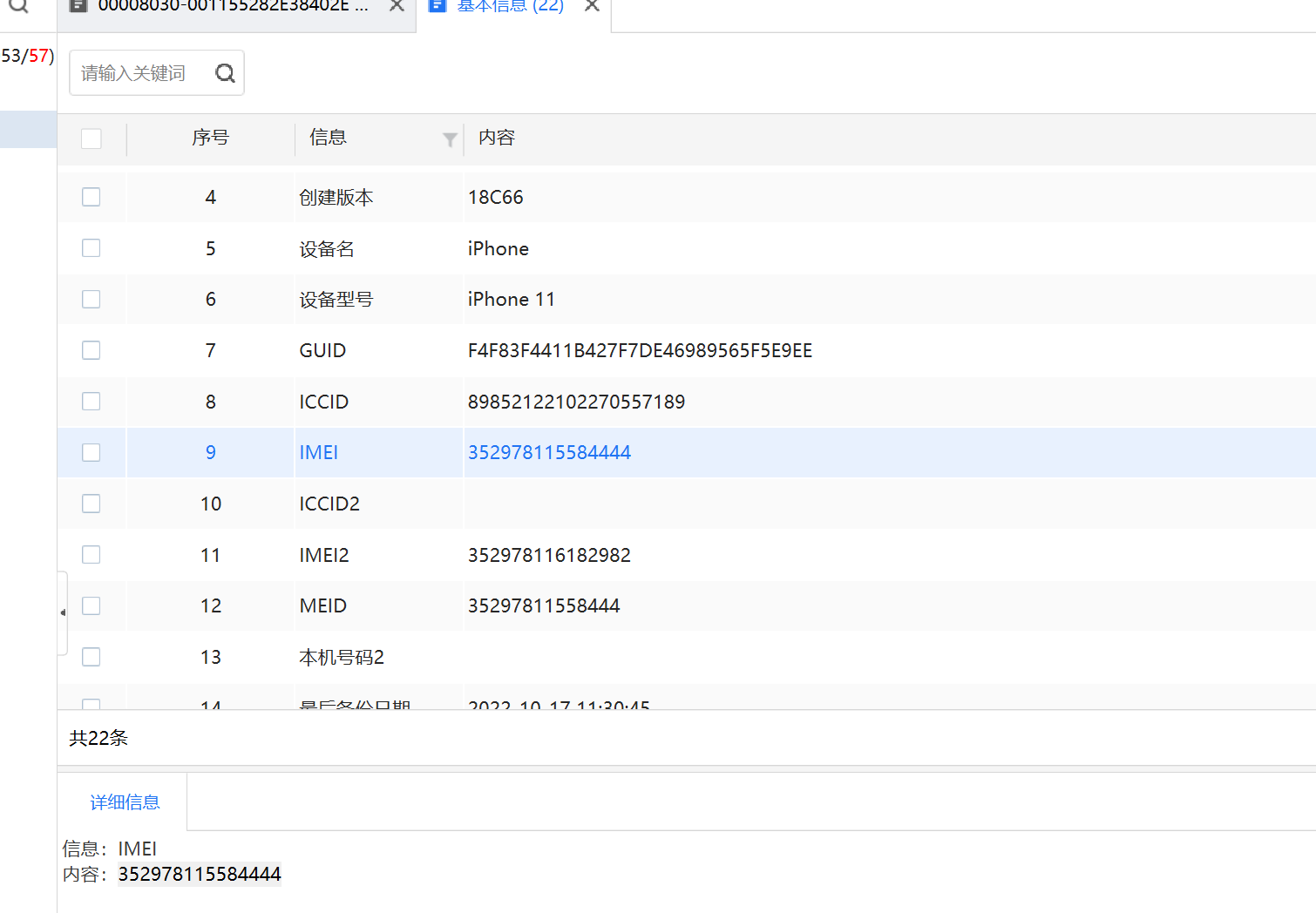Viewport: 1316px width, 913px height.
Task: Click the detail panel value 352978115584444
Action: click(200, 874)
